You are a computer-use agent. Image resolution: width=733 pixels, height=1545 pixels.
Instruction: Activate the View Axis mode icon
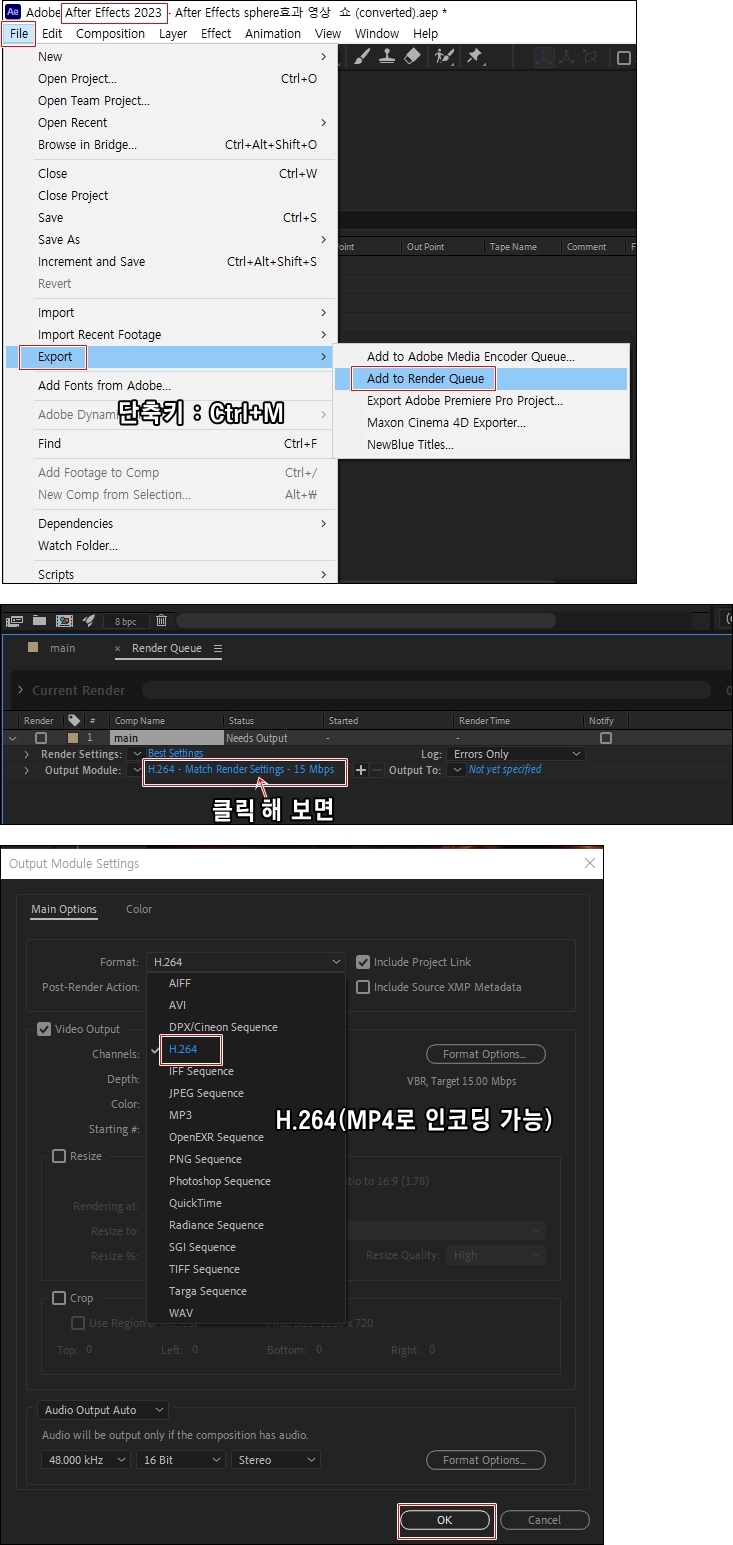point(590,57)
